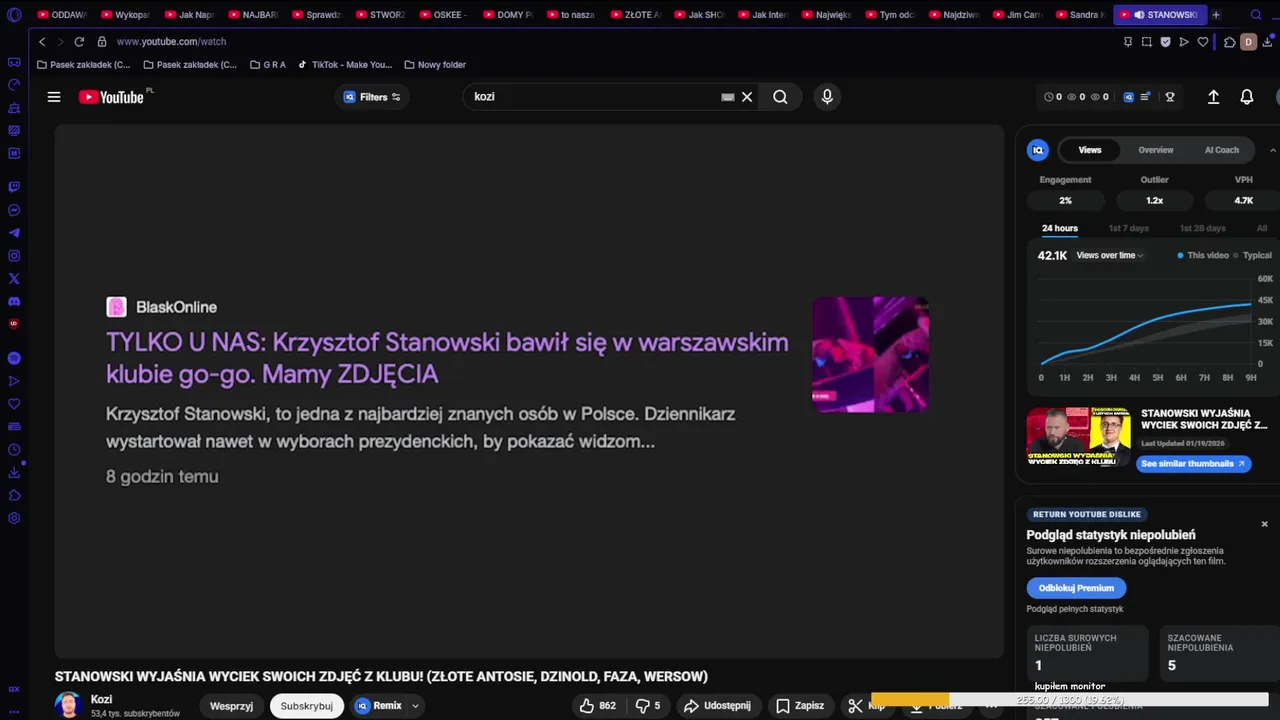Open See similar thumbnails link
This screenshot has height=720, width=1280.
(1193, 464)
